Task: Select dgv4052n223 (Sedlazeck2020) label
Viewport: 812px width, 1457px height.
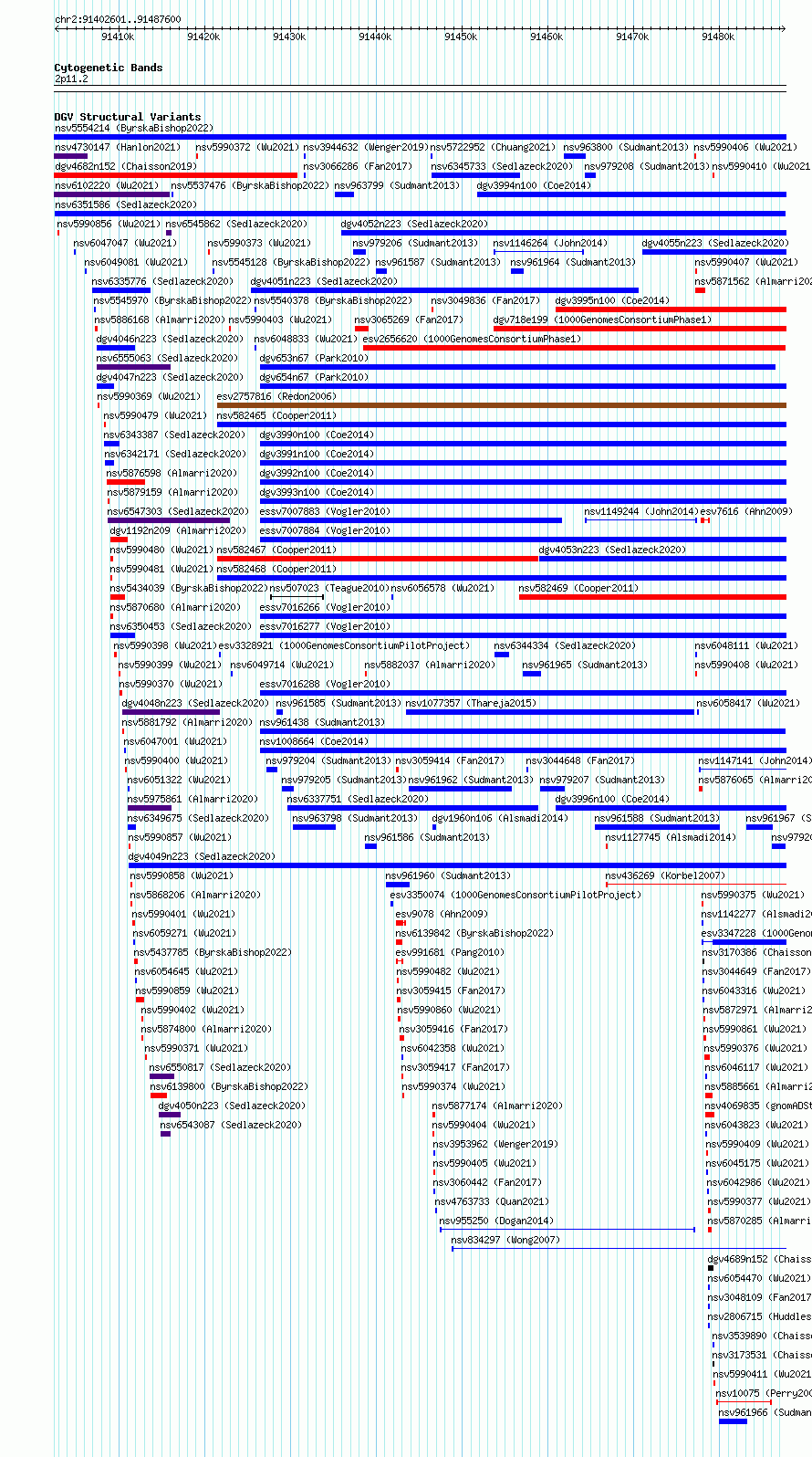Action: pos(415,224)
